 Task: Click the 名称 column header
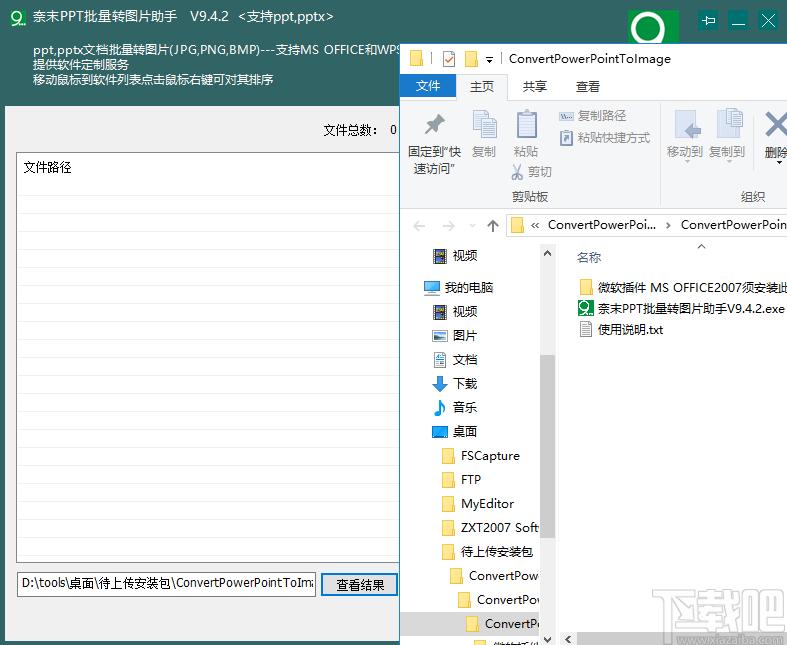tap(589, 257)
